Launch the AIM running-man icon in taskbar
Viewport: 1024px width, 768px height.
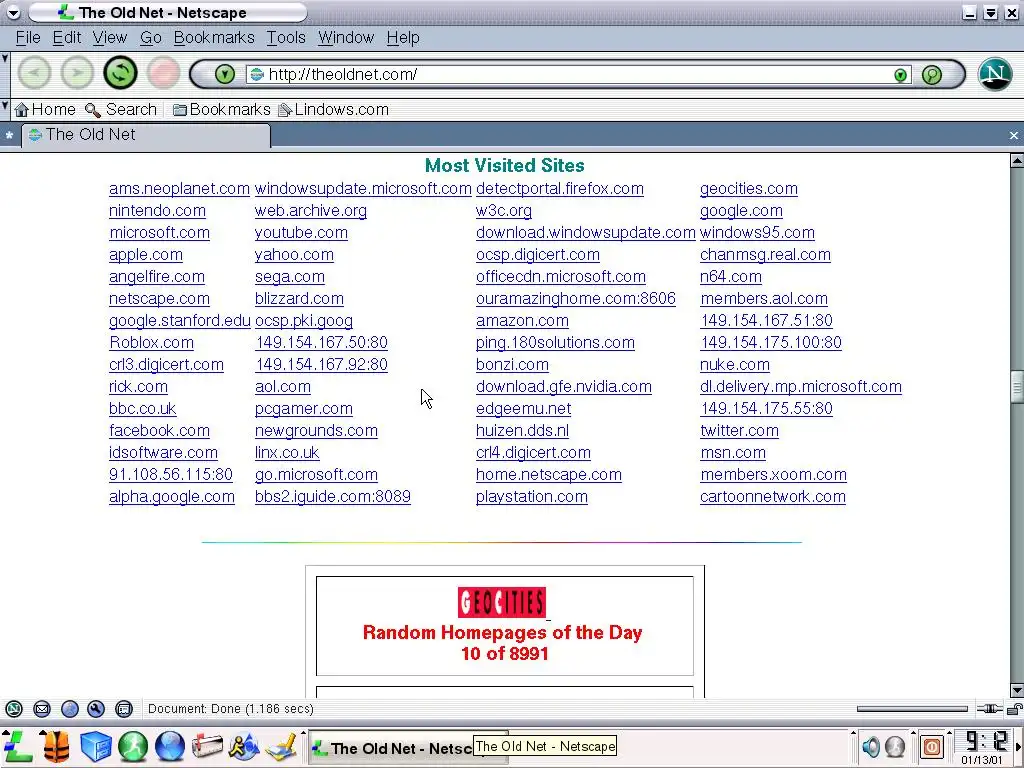pyautogui.click(x=244, y=746)
